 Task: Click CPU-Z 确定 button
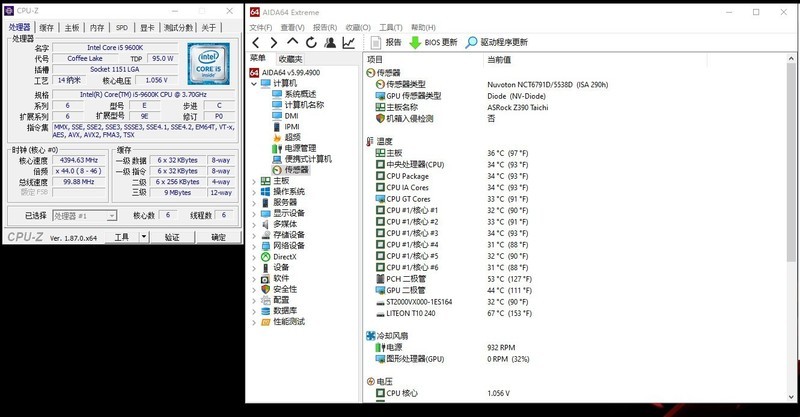click(x=218, y=237)
